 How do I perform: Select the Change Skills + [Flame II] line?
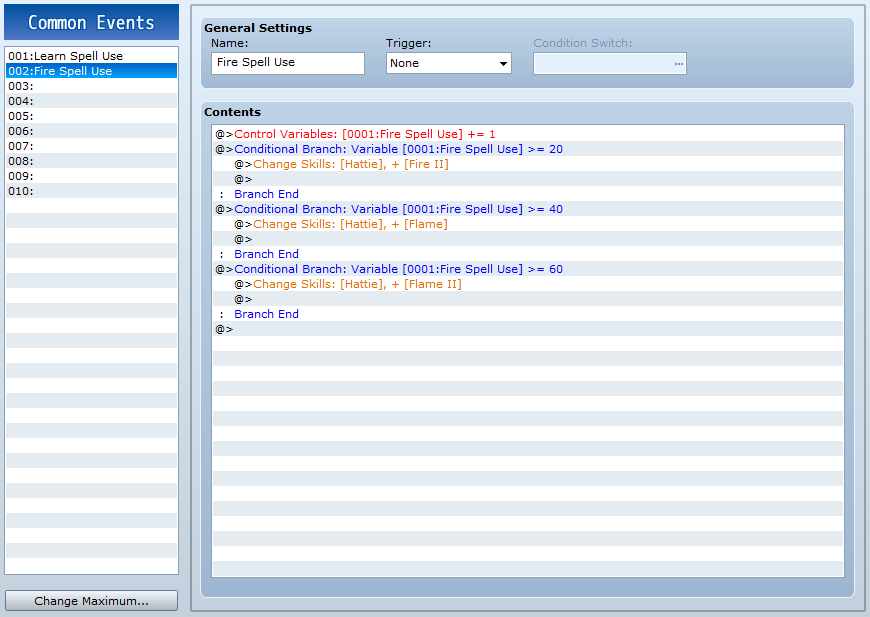(x=528, y=284)
